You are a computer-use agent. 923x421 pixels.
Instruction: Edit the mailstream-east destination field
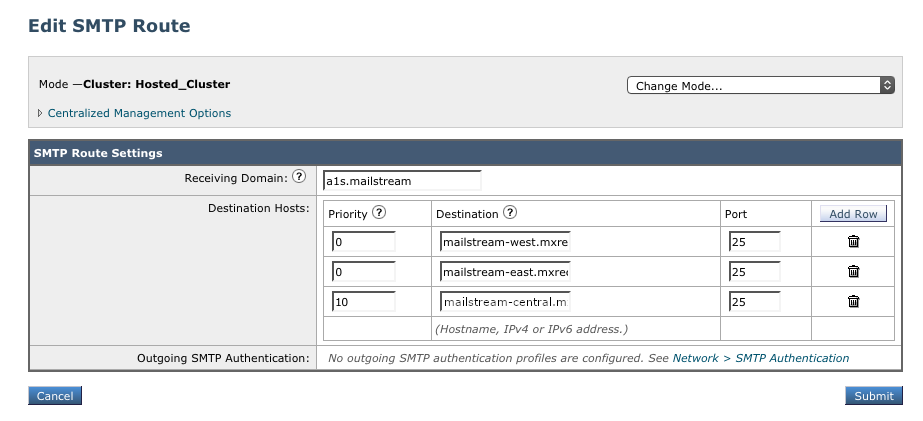coord(504,272)
